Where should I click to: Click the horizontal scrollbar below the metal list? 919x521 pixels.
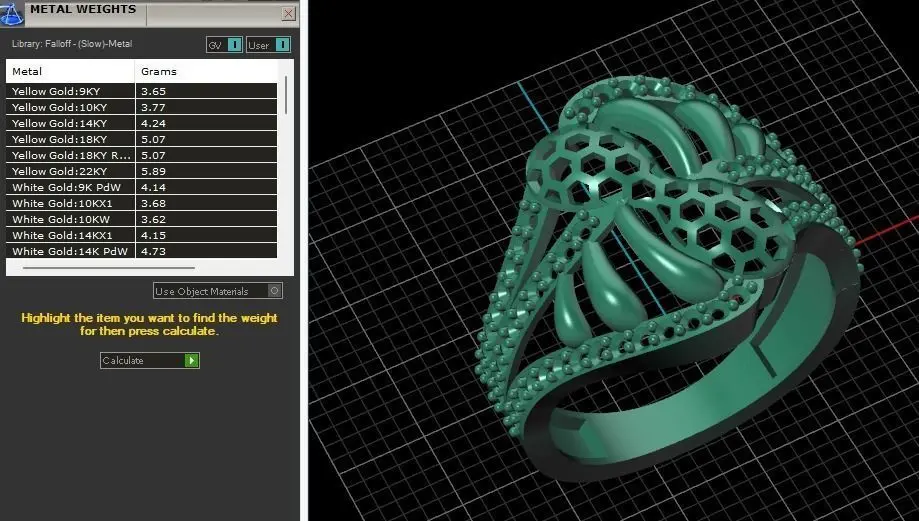109,268
